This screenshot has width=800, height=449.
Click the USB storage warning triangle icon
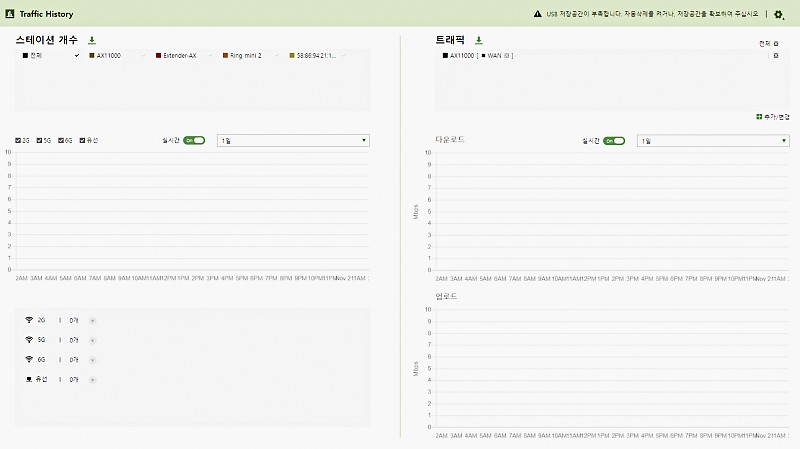537,14
